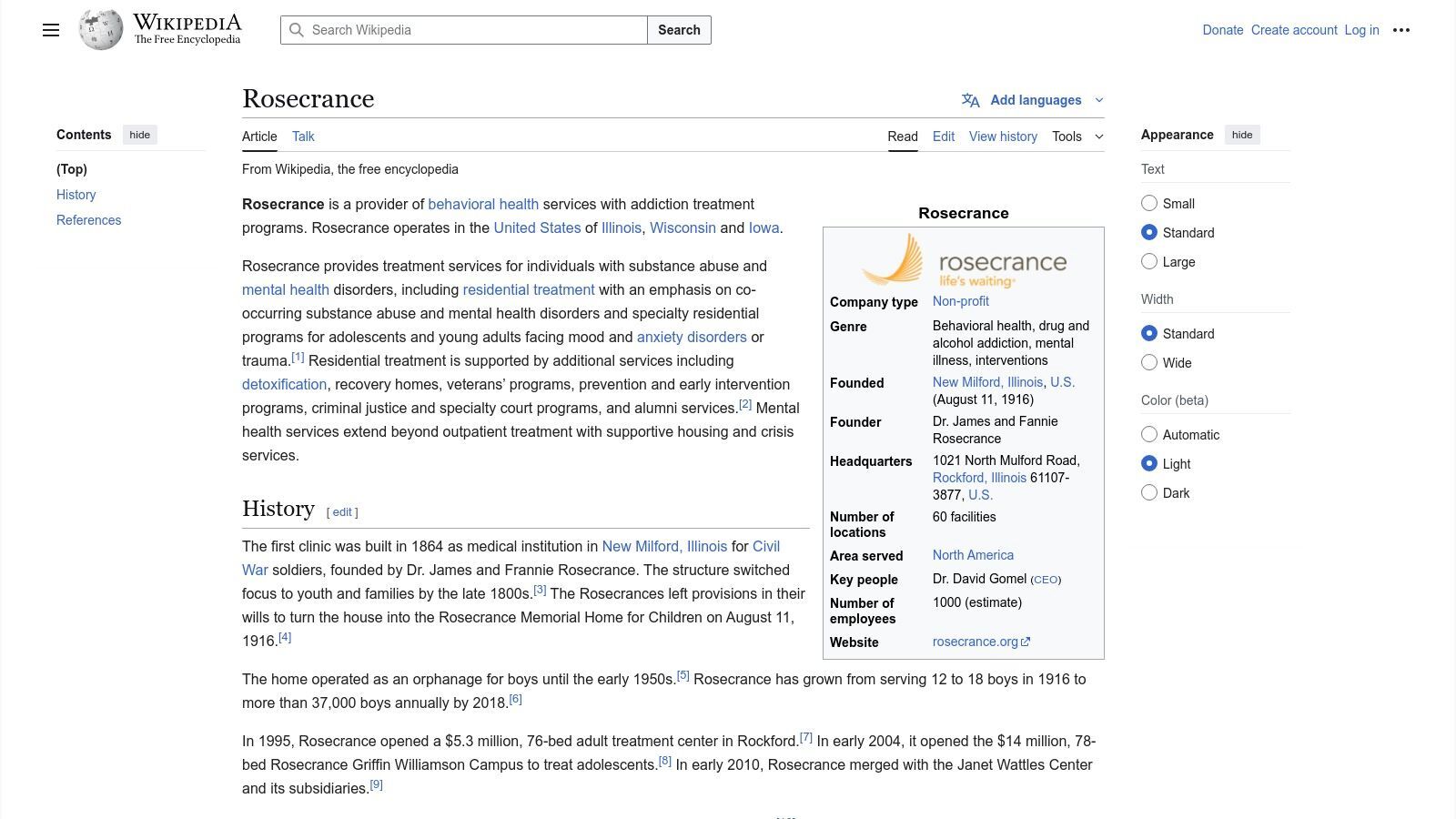Click footnote reference [9]

[x=376, y=784]
